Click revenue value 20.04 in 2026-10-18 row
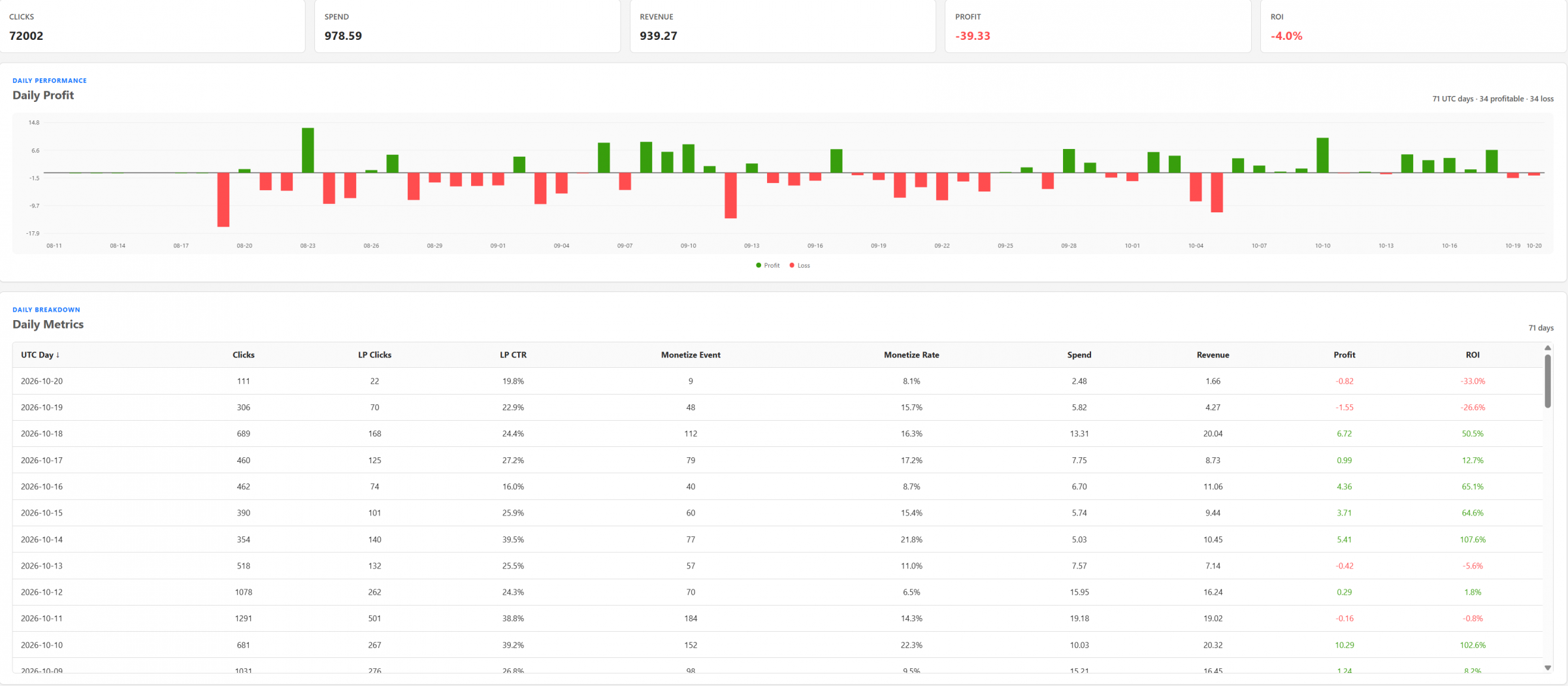The image size is (1568, 686). pyautogui.click(x=1213, y=434)
